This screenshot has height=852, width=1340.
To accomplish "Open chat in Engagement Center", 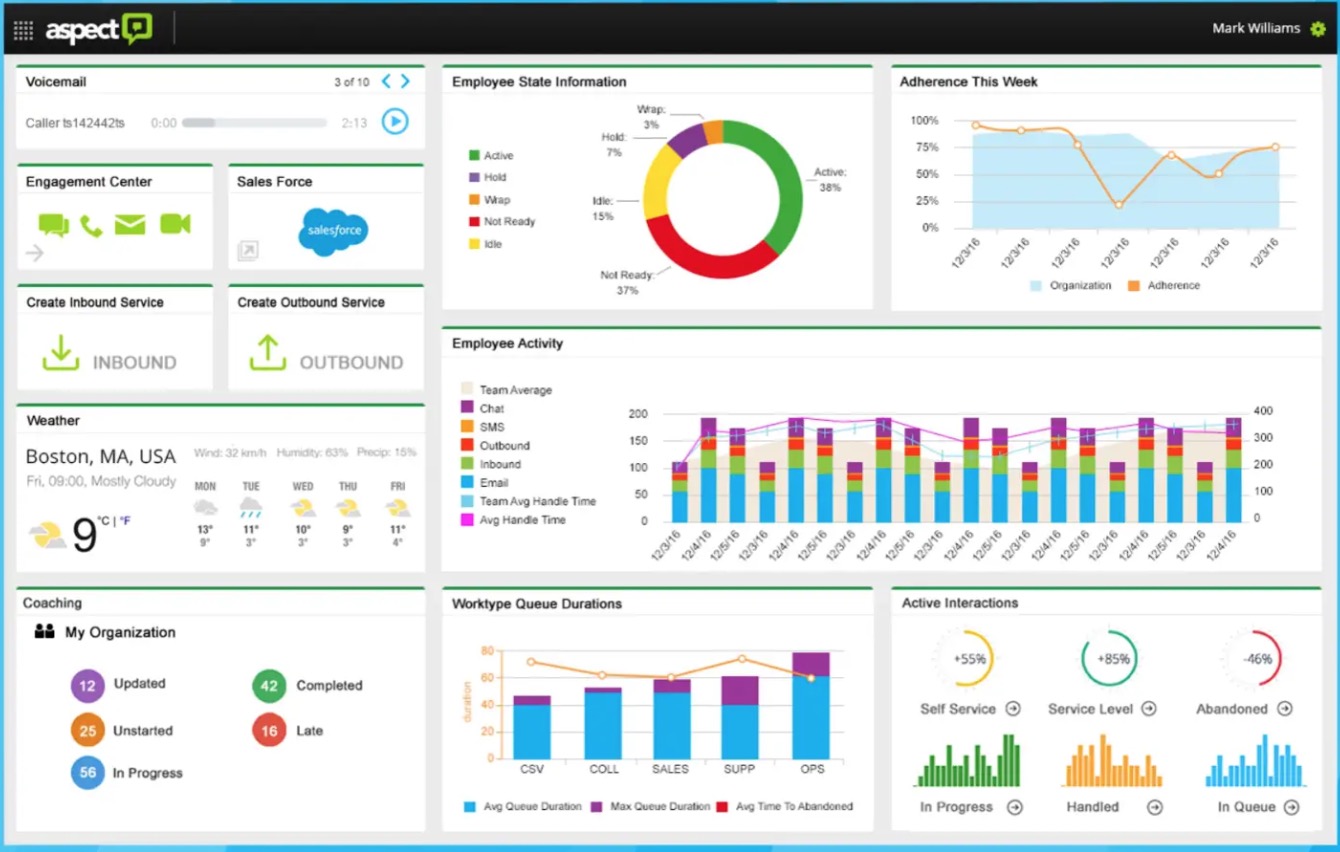I will pyautogui.click(x=53, y=225).
